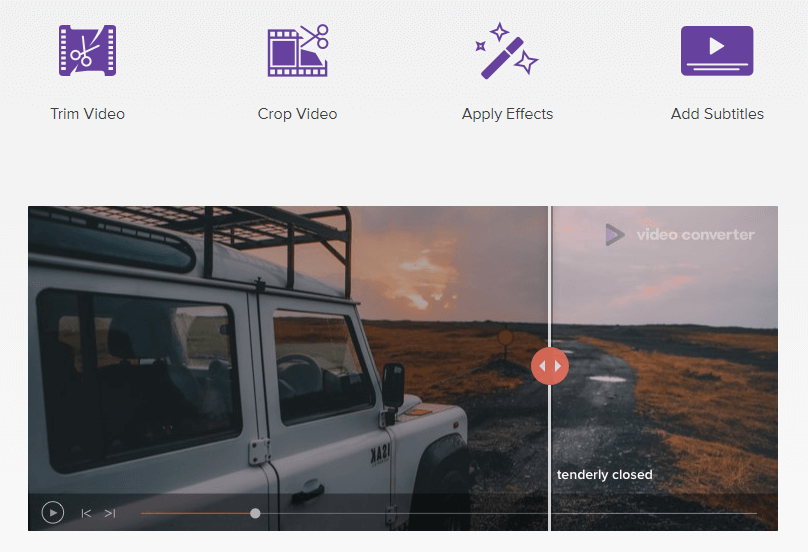Viewport: 808px width, 552px height.
Task: Click the video seek bar track
Action: coord(449,513)
